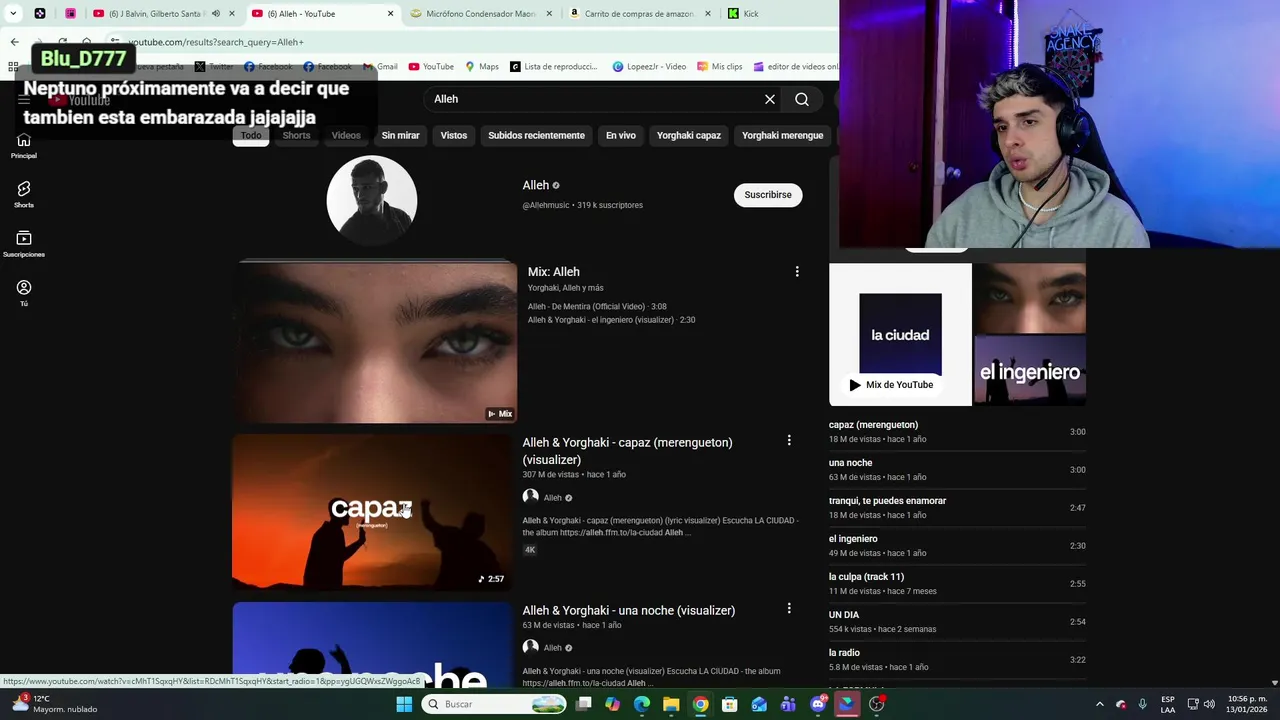
Task: Play la culpa (track 11) in side playlist
Action: tap(957, 583)
